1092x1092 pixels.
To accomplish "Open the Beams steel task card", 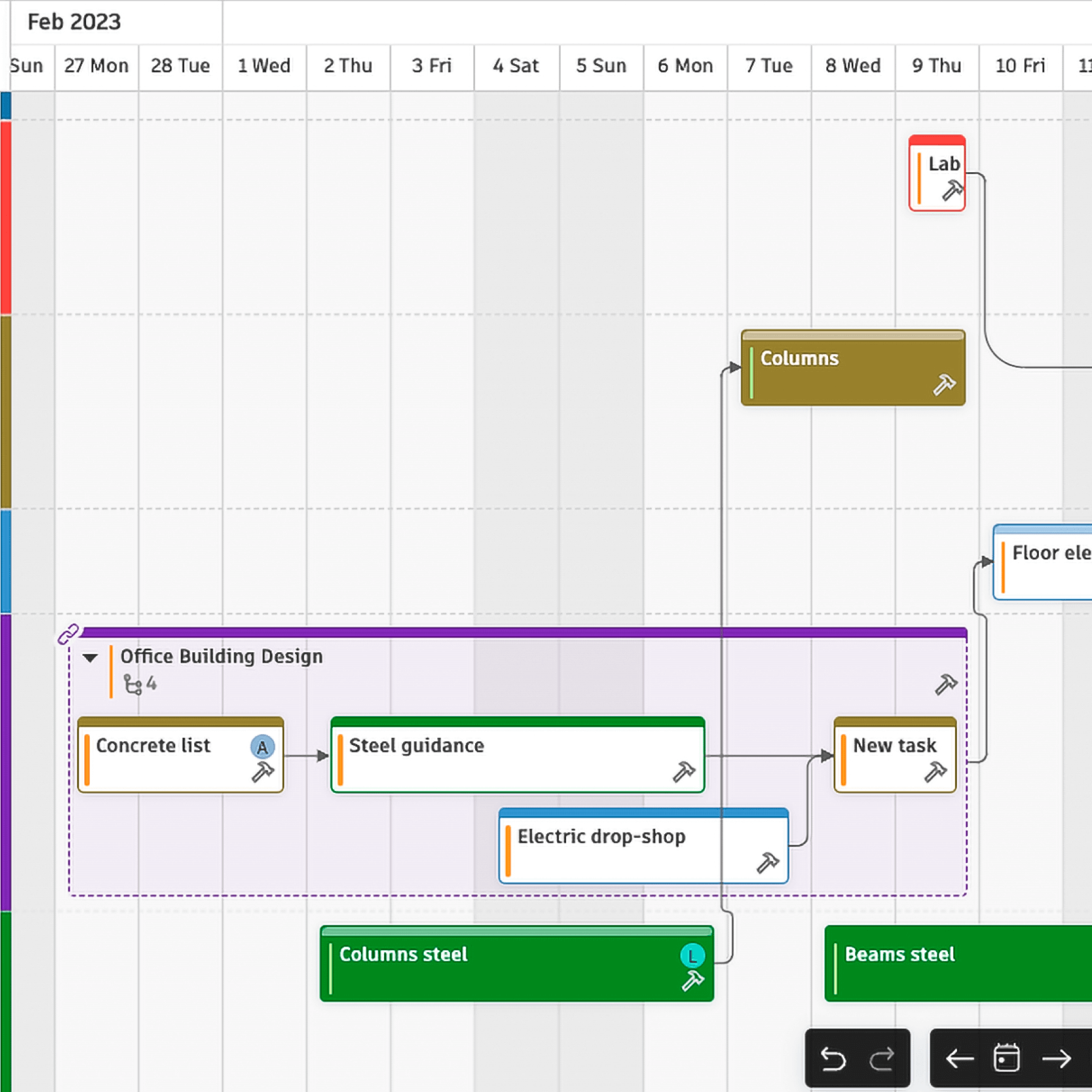I will click(x=953, y=964).
